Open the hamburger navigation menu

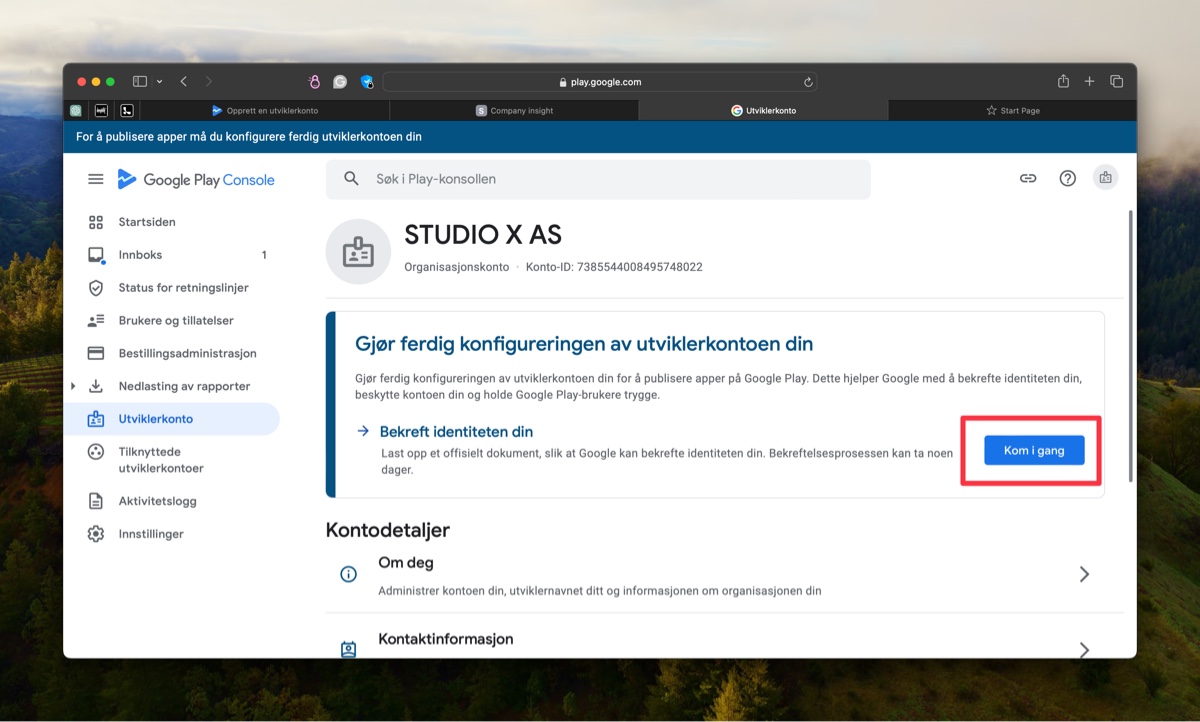coord(96,179)
